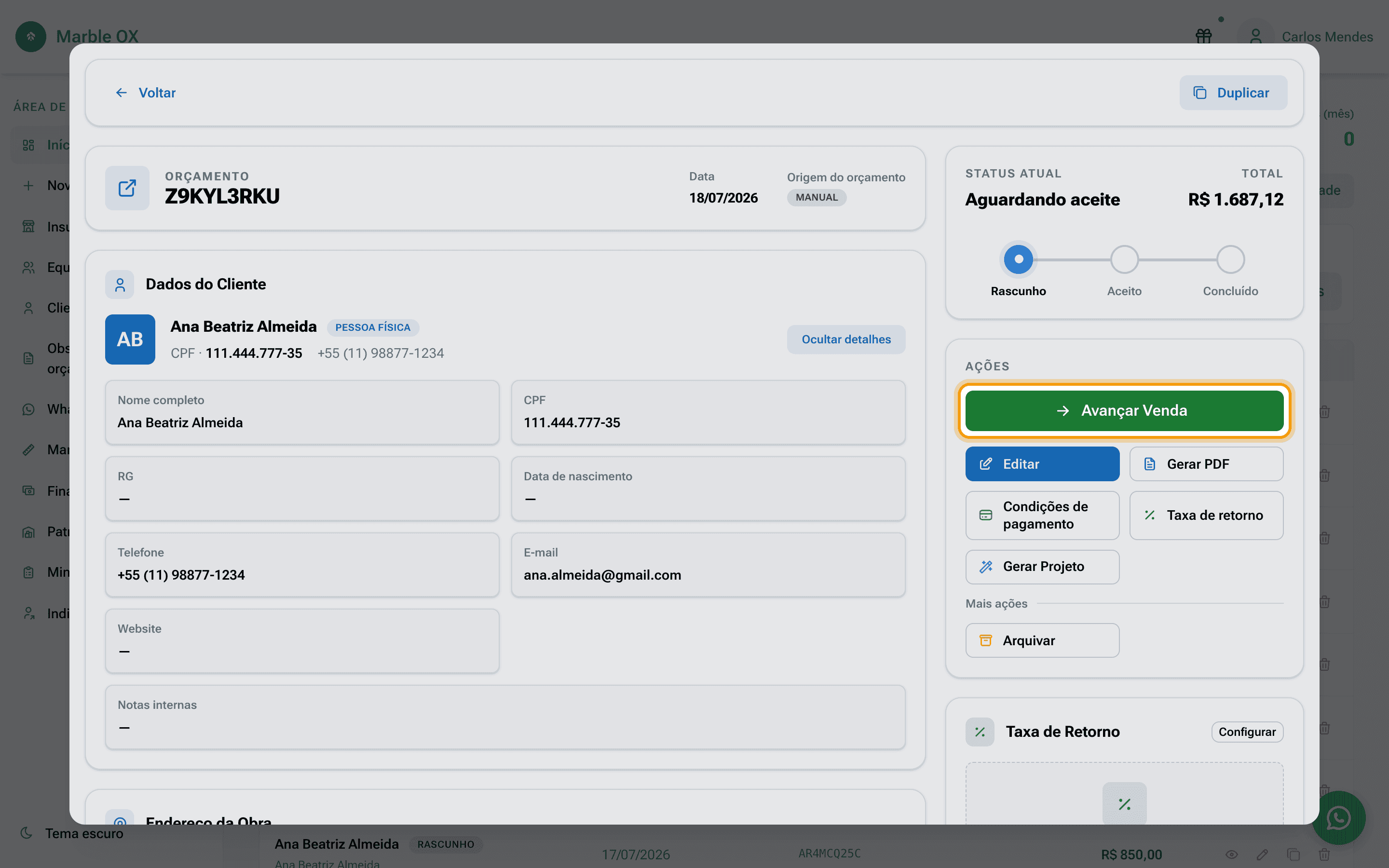
Task: Click the MANUAL origin badge
Action: pos(816,198)
